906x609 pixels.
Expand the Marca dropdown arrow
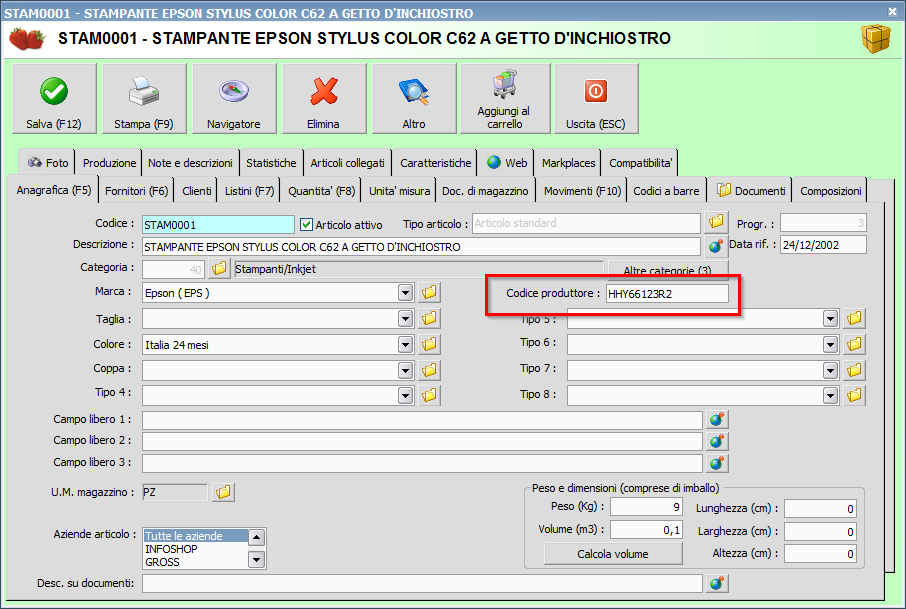pos(406,293)
